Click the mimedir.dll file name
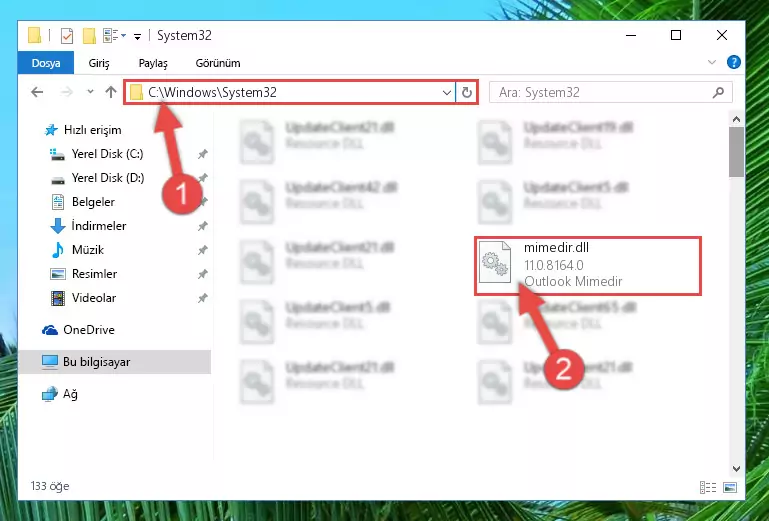 tap(556, 248)
